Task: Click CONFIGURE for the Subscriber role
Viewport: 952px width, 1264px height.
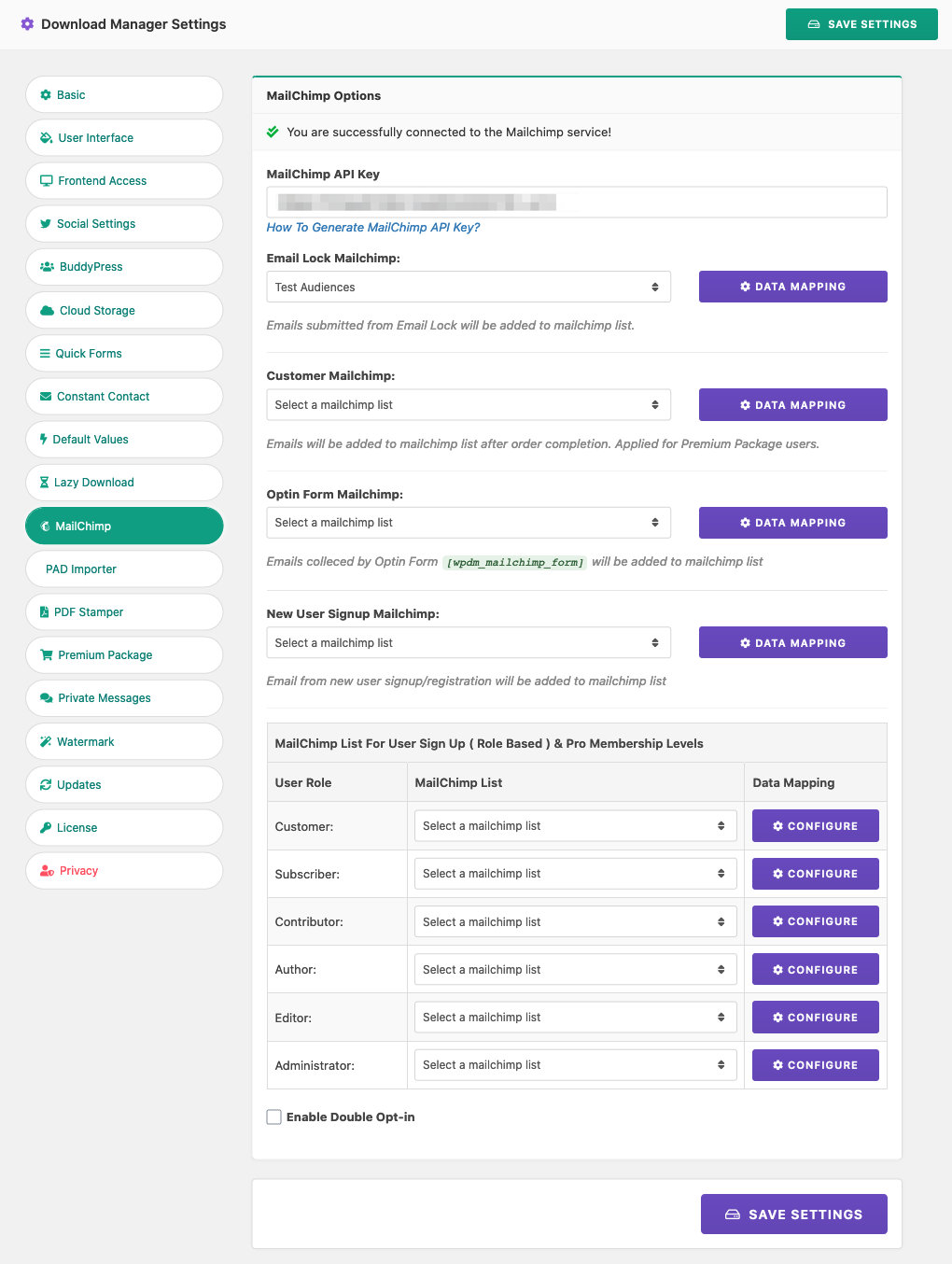Action: pyautogui.click(x=814, y=873)
